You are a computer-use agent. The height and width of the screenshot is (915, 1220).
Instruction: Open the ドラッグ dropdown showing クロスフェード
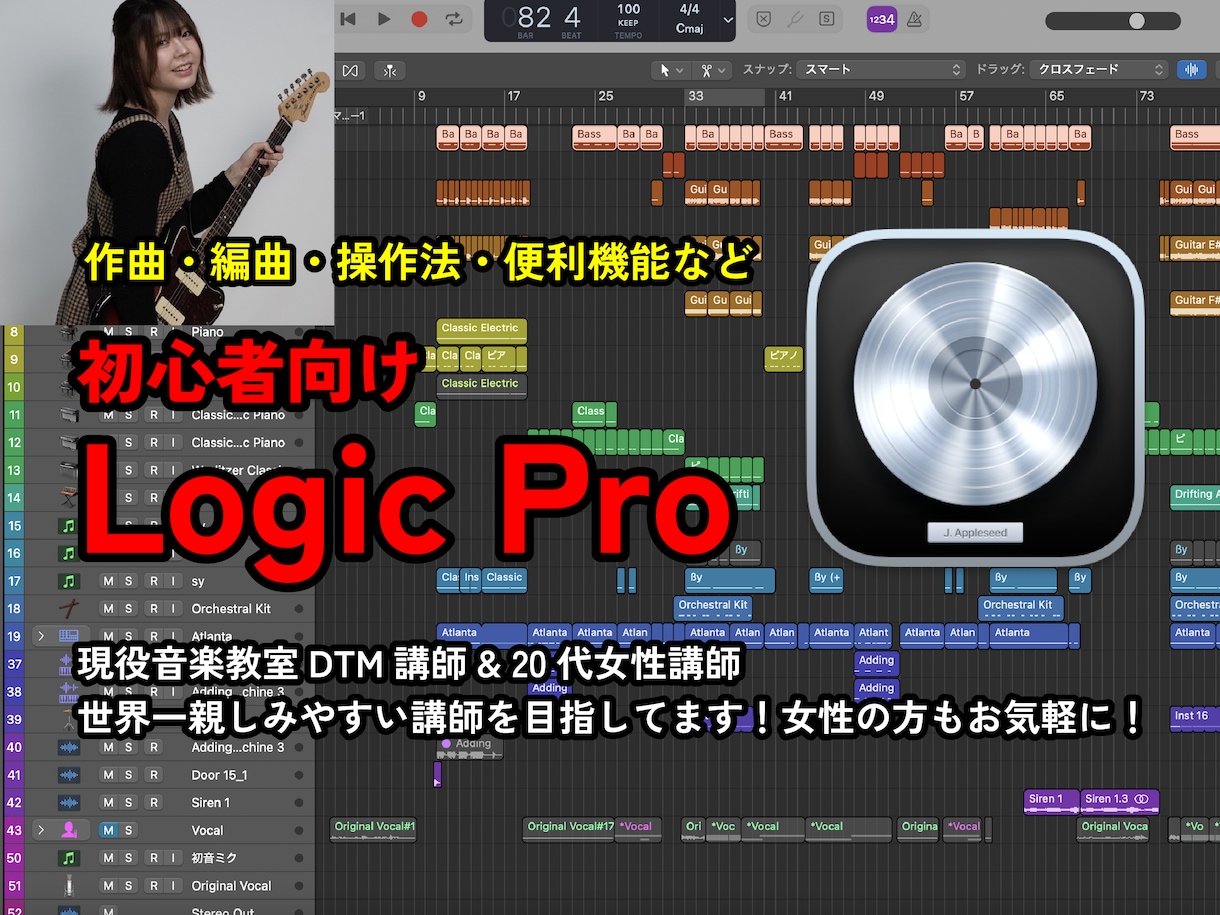coord(1100,70)
